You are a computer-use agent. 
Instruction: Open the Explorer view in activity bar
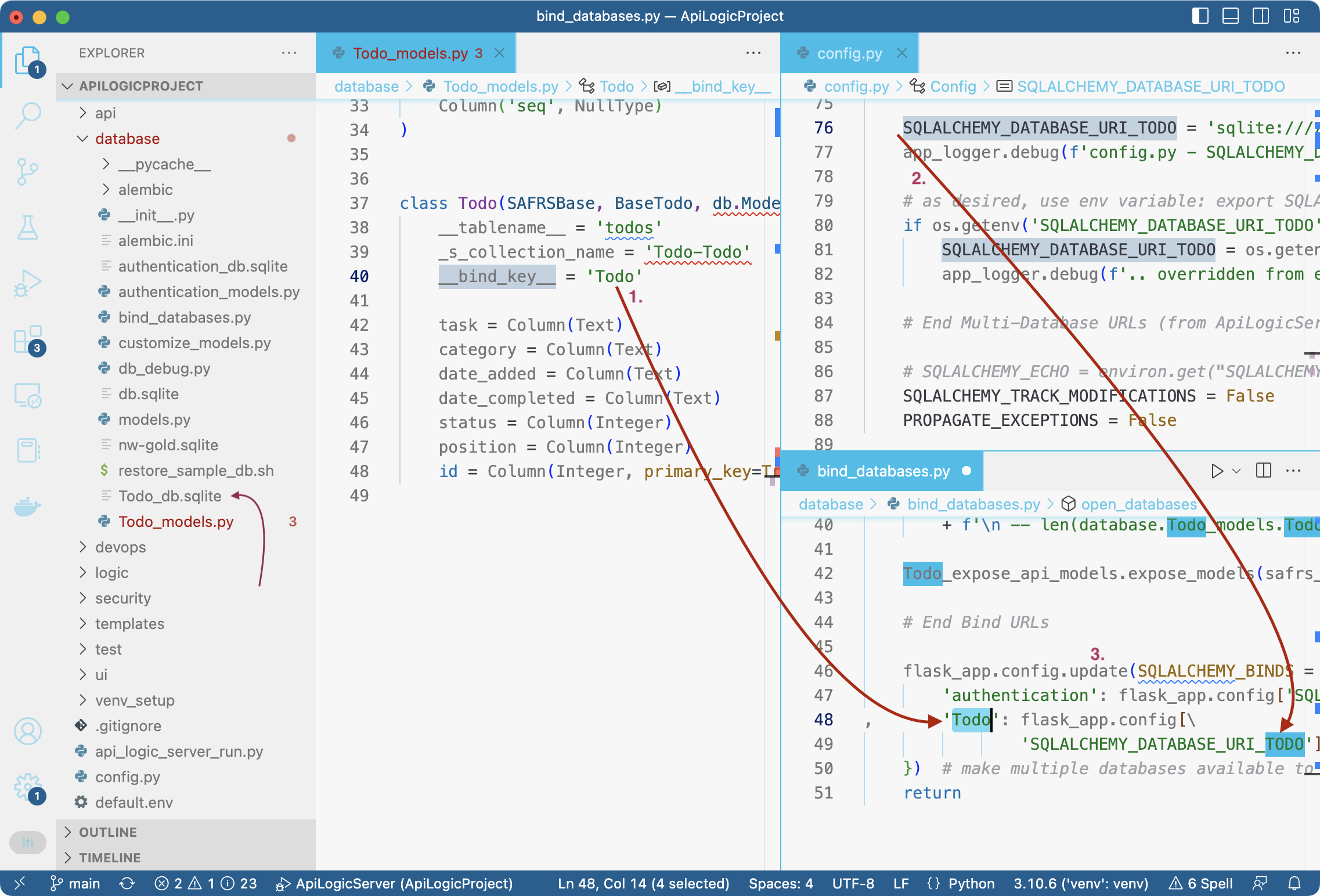point(28,60)
